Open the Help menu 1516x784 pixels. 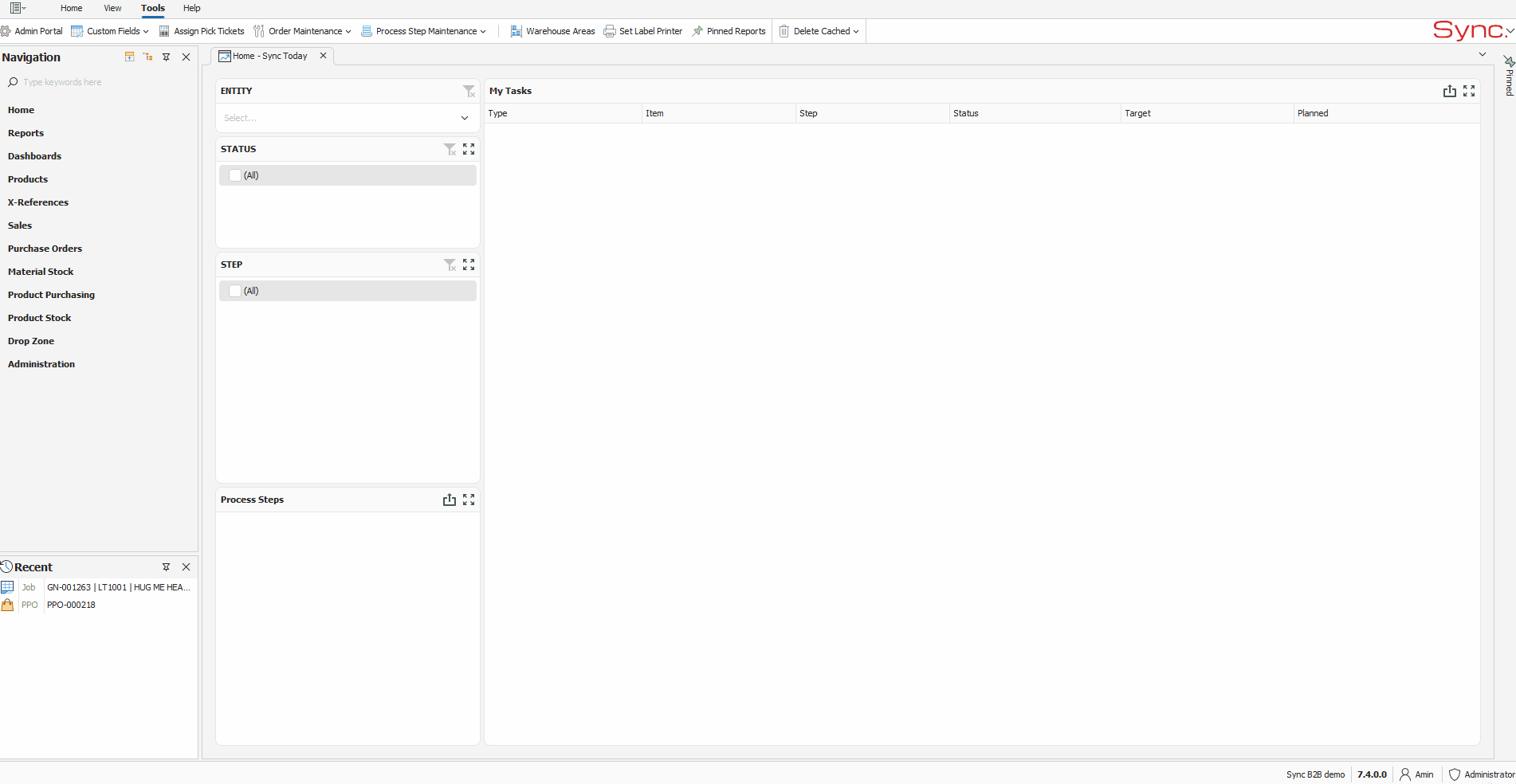pyautogui.click(x=191, y=8)
